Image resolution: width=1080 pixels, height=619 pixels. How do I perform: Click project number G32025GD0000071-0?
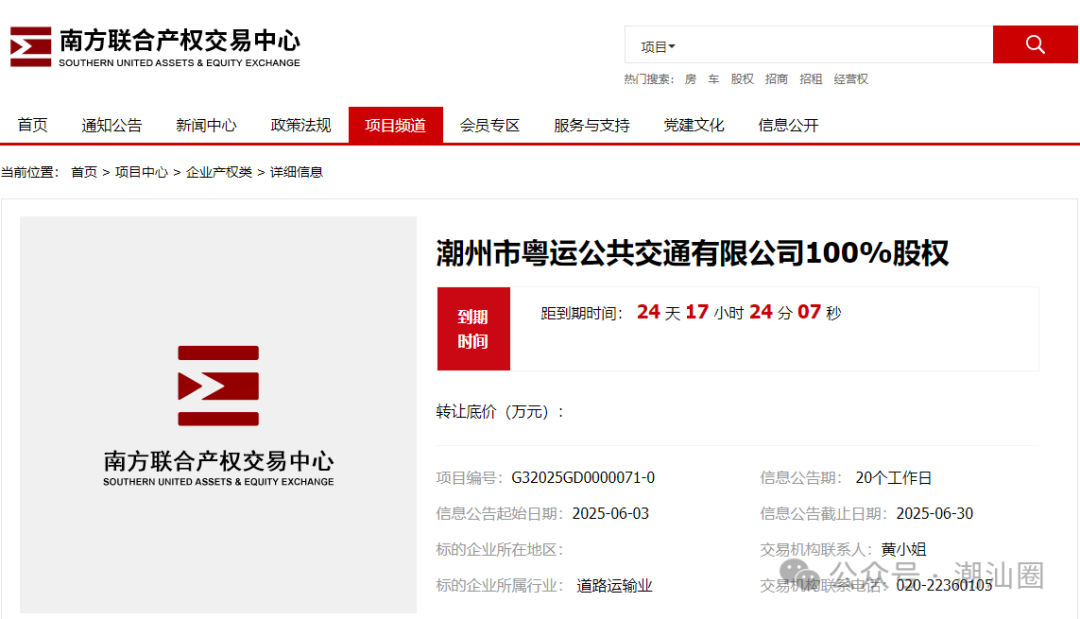[x=583, y=478]
